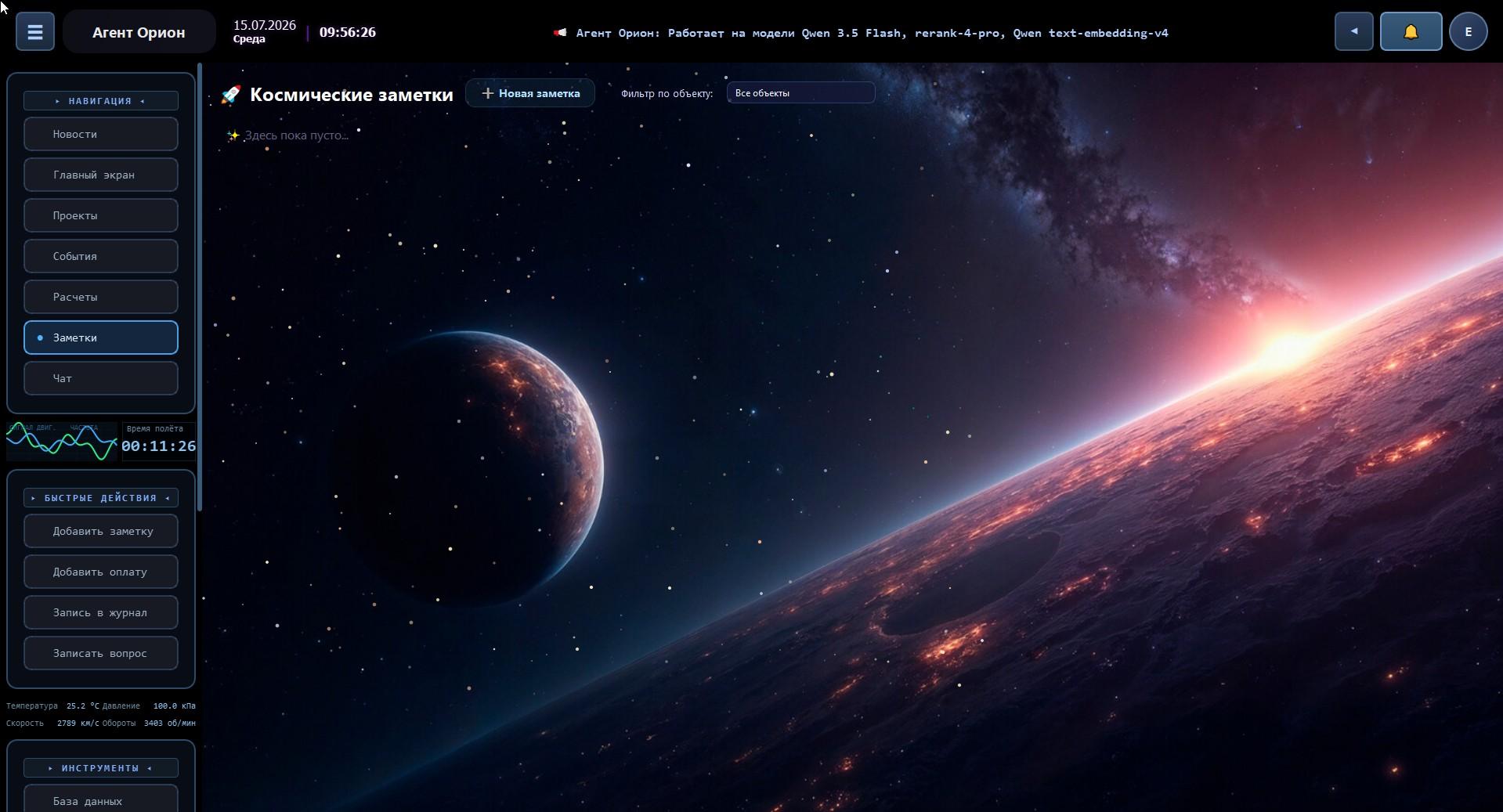Click the notification bell icon
The height and width of the screenshot is (812, 1503).
tap(1411, 32)
